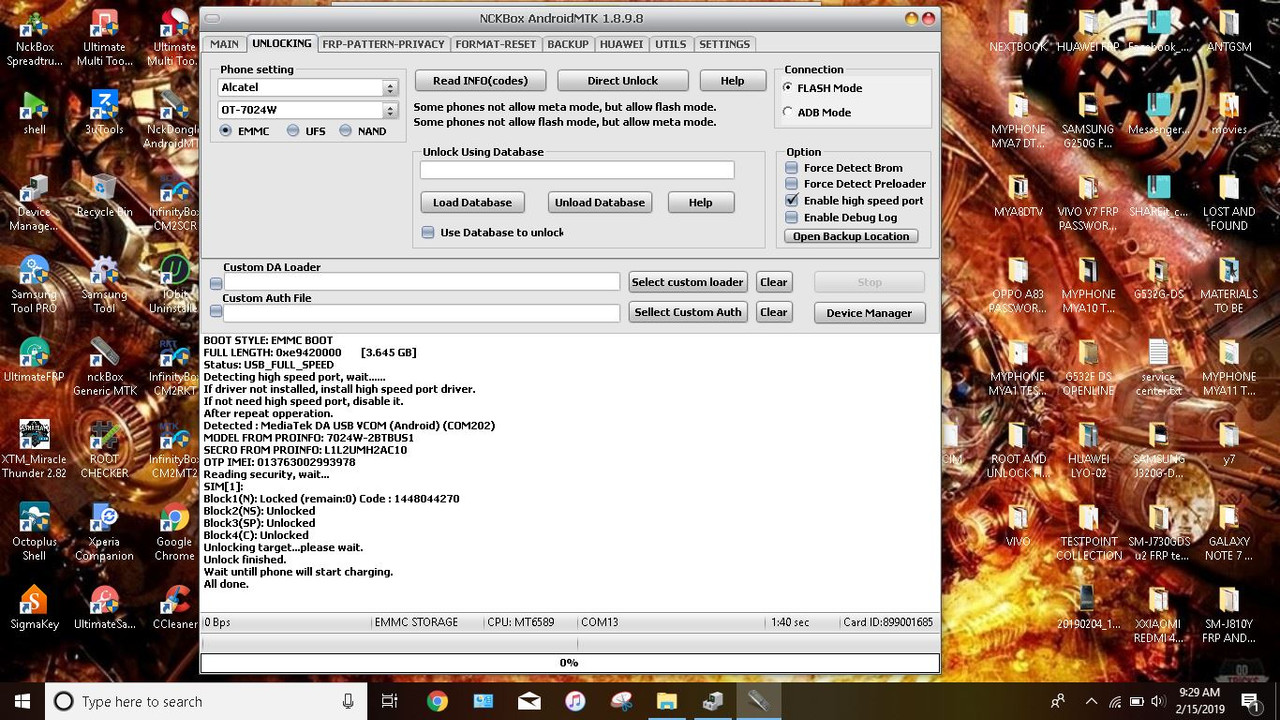Uncheck Enable high speed port
1280x720 pixels.
click(792, 200)
